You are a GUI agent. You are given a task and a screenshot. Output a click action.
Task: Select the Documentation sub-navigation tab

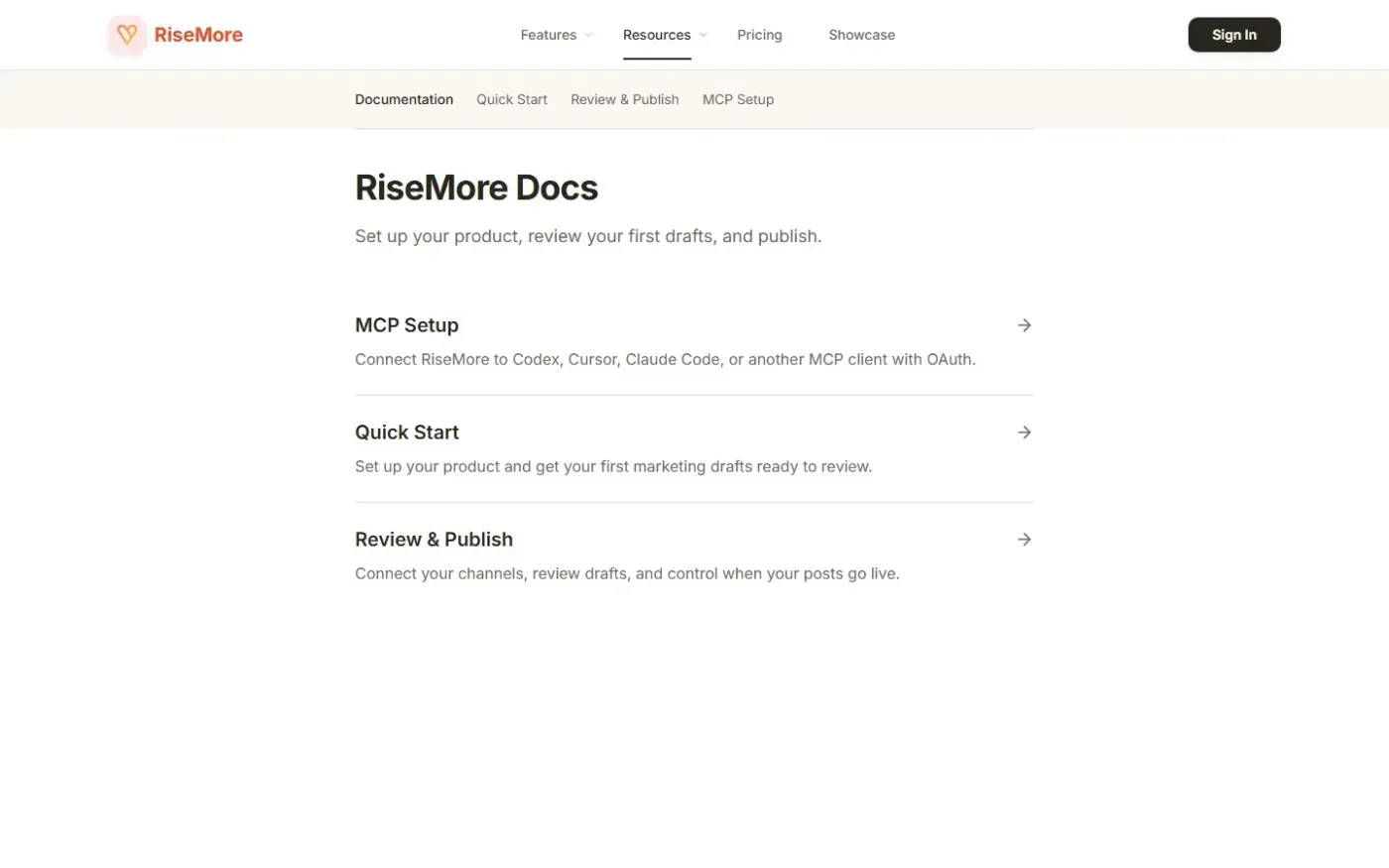(404, 99)
